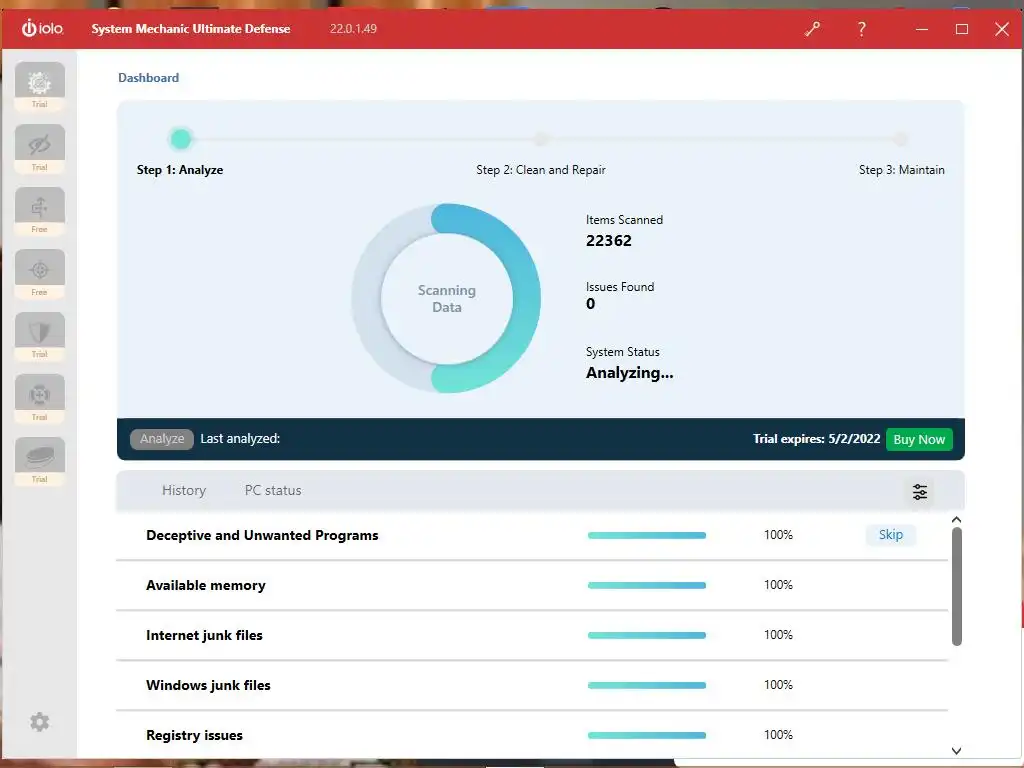Click scroll up arrow of results list
Viewport: 1024px width, 768px height.
(956, 520)
